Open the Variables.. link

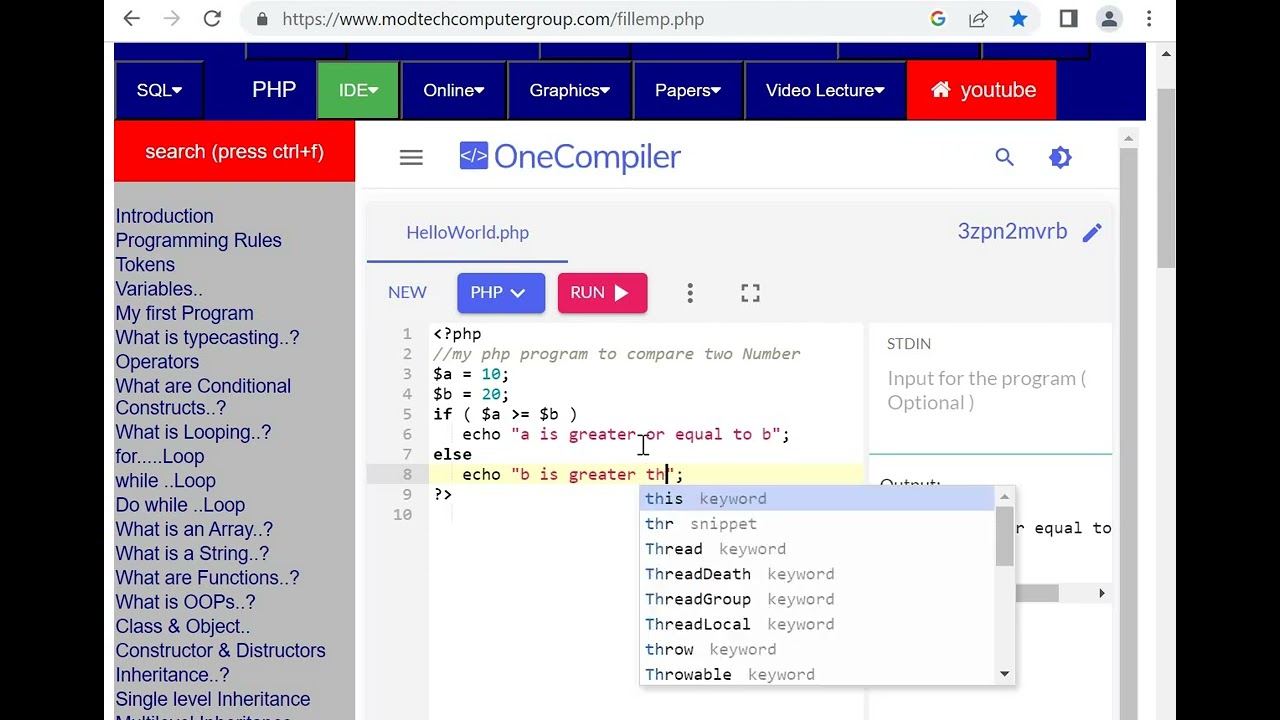coord(159,289)
